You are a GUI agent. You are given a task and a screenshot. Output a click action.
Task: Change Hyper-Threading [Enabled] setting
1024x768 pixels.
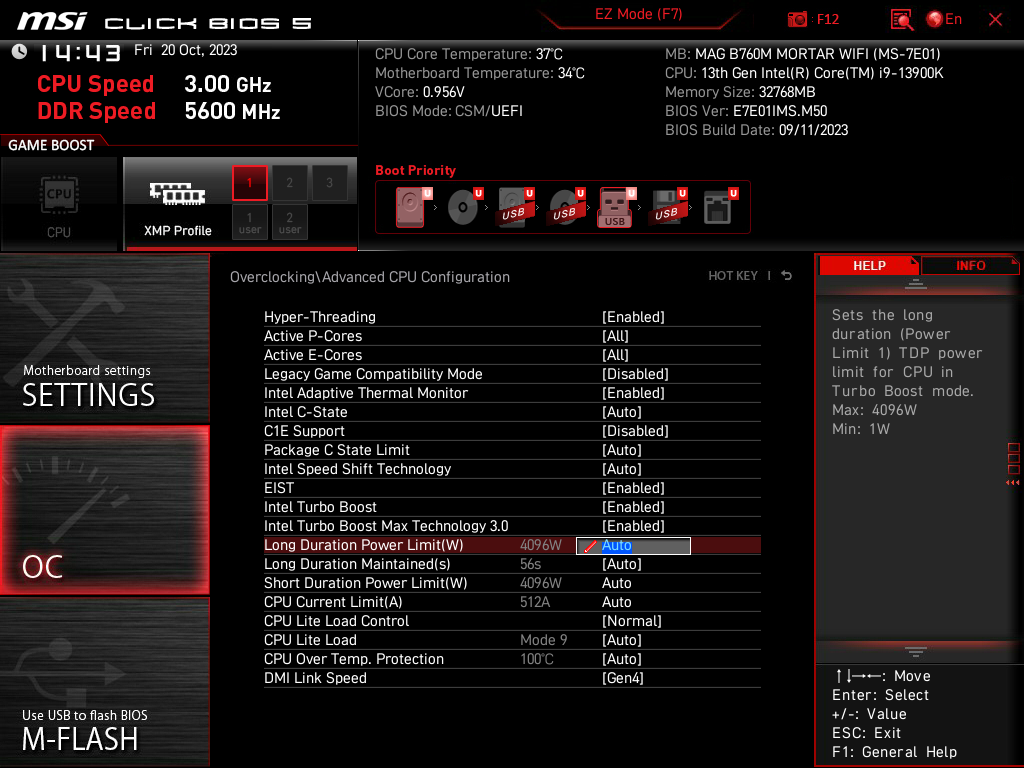[633, 317]
